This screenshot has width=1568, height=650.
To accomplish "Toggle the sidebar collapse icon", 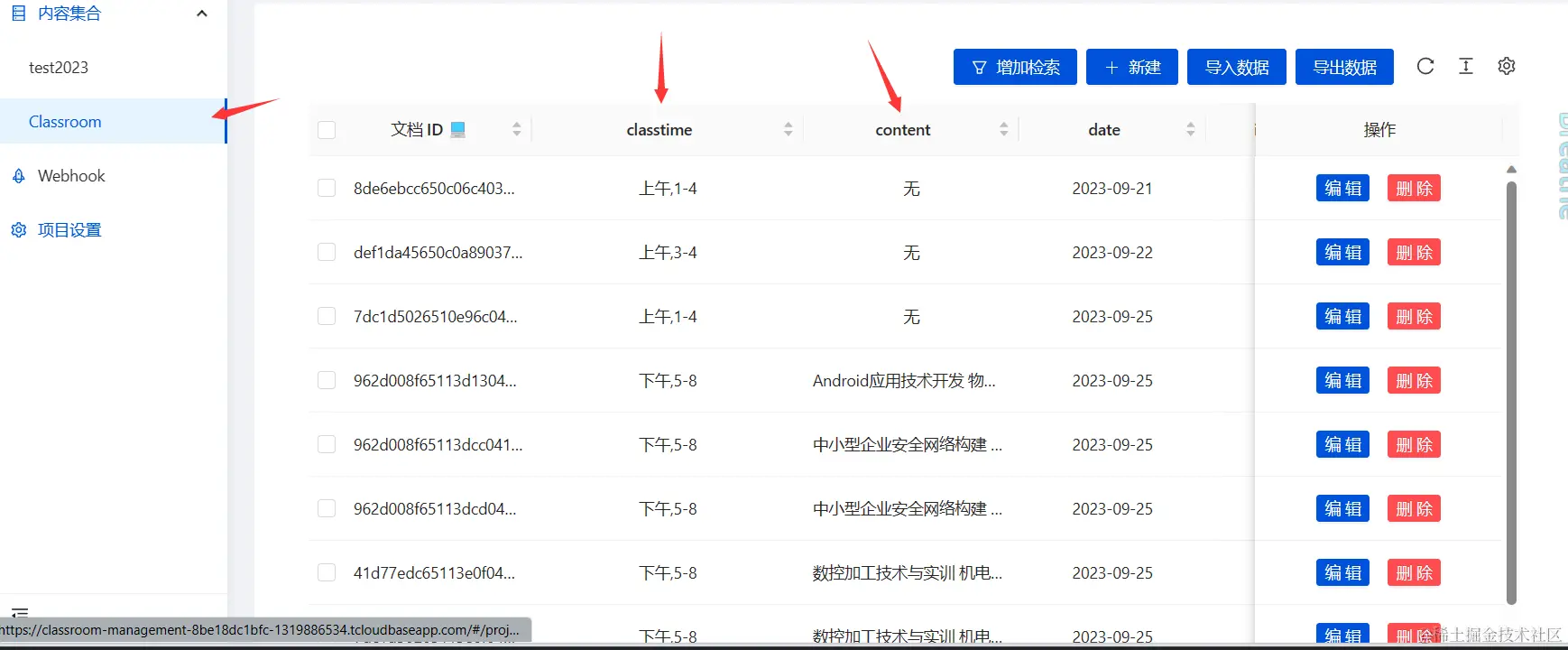I will click(x=20, y=613).
